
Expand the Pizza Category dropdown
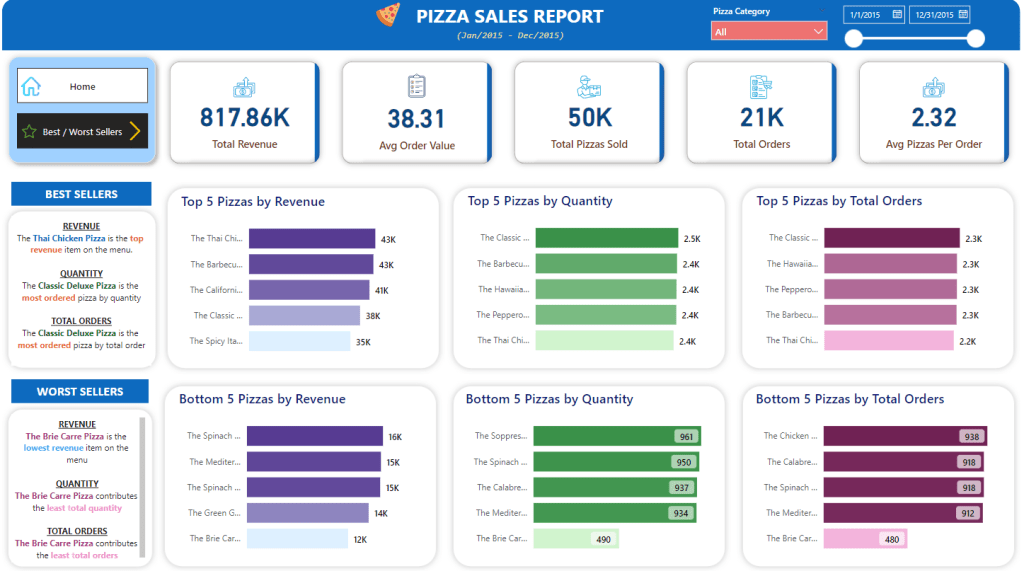point(819,32)
